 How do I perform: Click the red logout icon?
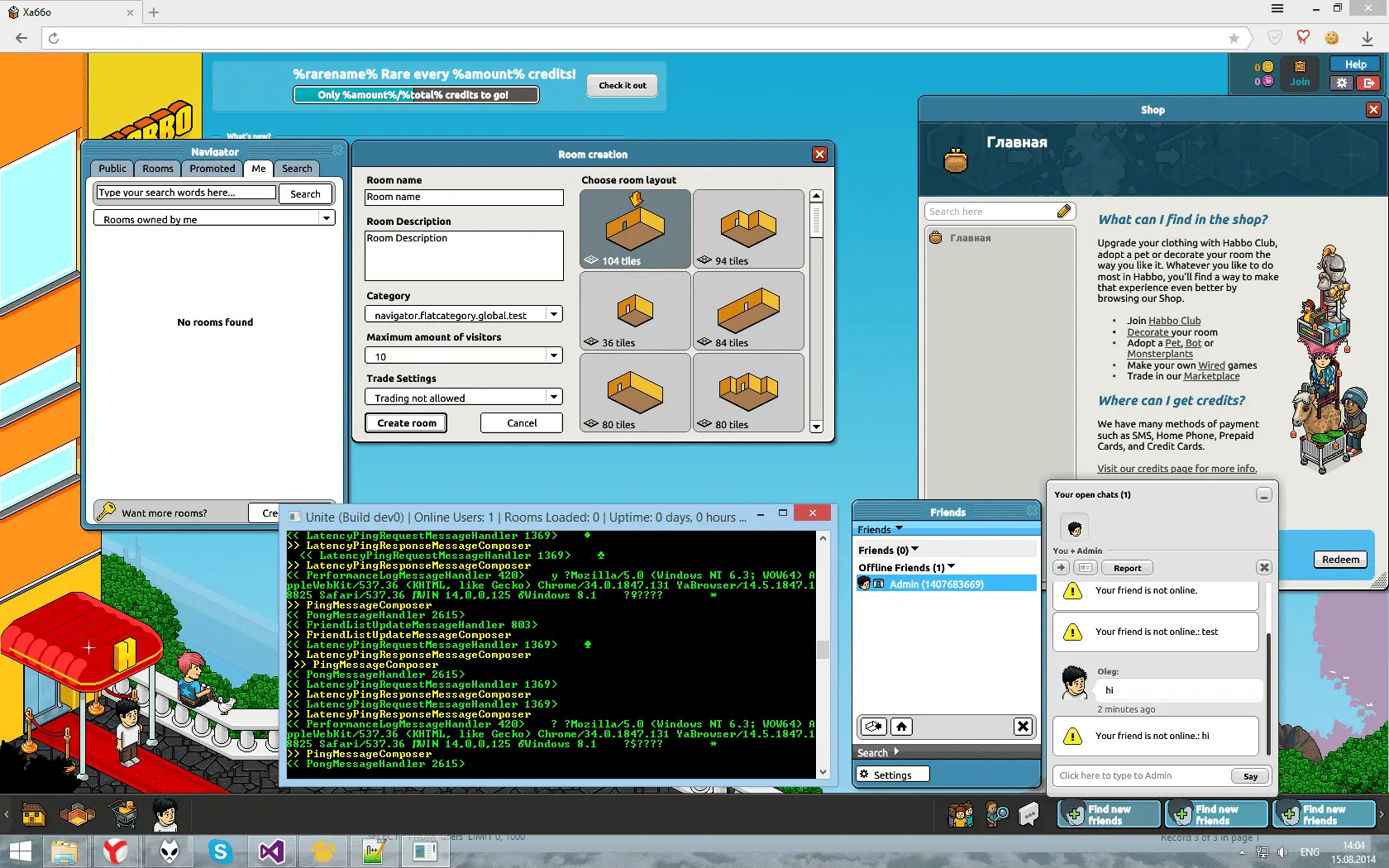(1369, 83)
